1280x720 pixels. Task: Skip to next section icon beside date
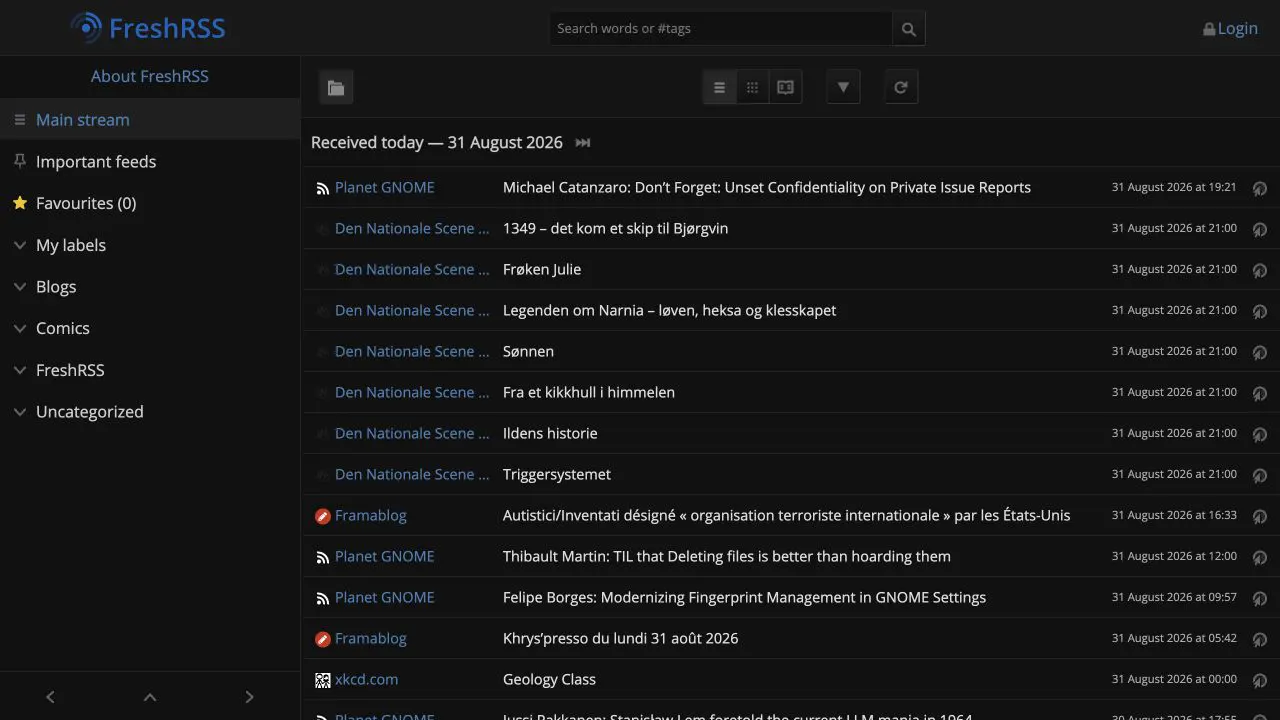(583, 143)
